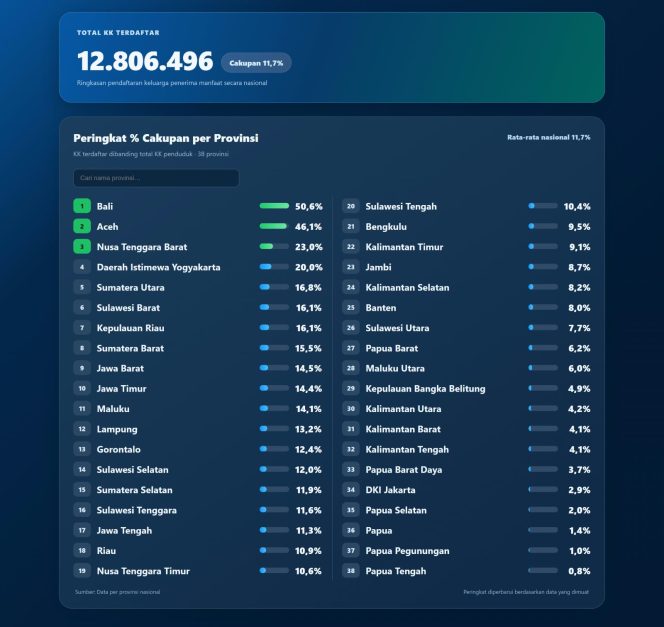Image resolution: width=664 pixels, height=627 pixels.
Task: Click Aceh's green coverage progress bar
Action: coord(274,226)
